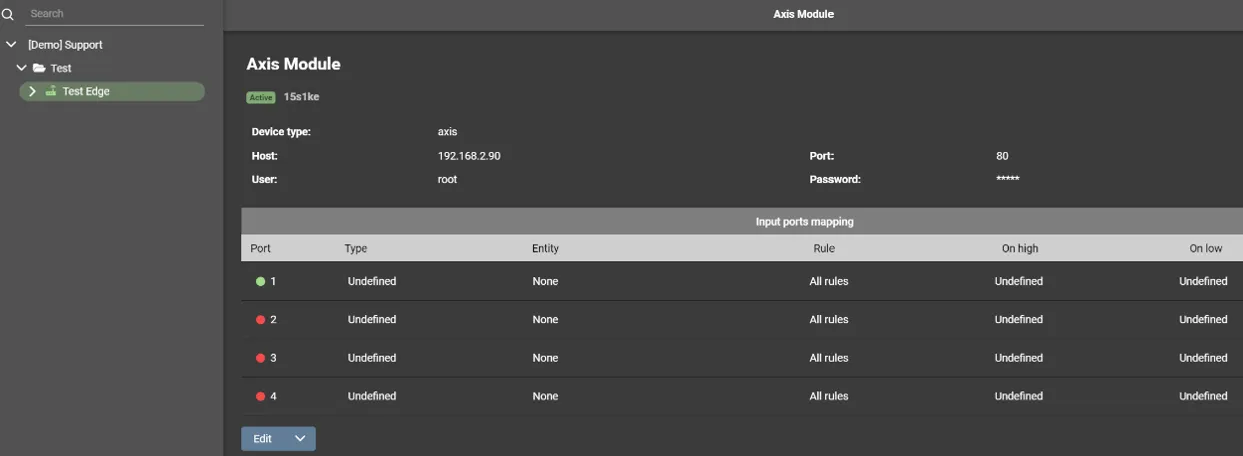Screen dimensions: 1243x456
Task: Collapse the Test folder chevron
Action: (21, 68)
